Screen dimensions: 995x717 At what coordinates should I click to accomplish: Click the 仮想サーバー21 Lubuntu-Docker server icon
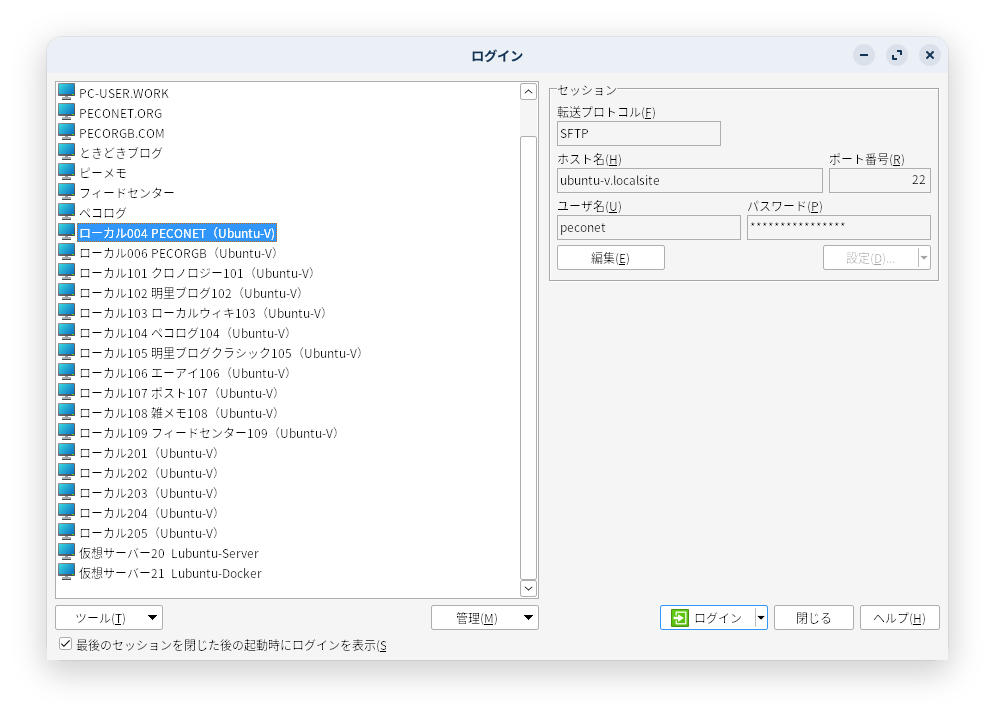pyautogui.click(x=65, y=573)
